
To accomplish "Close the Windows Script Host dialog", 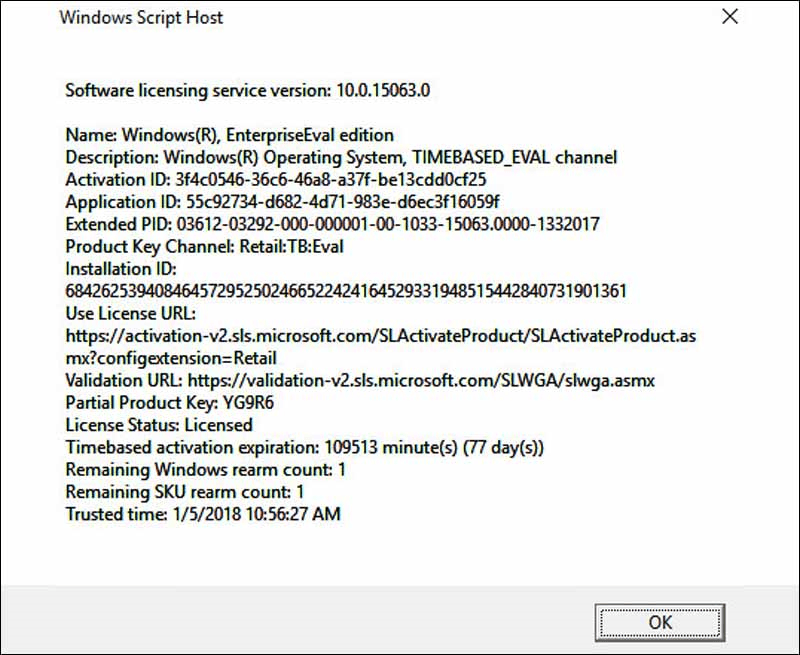I will (x=729, y=17).
